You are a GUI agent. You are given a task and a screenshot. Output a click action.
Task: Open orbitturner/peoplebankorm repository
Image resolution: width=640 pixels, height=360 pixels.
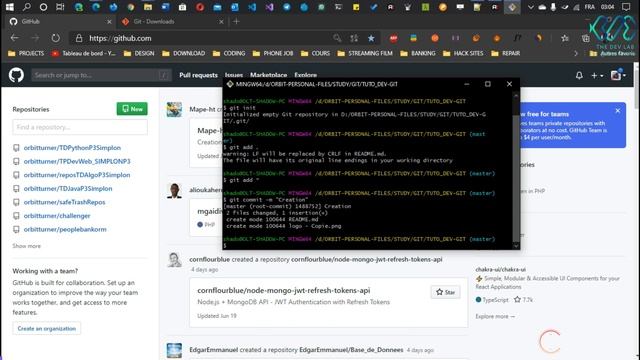[65, 229]
